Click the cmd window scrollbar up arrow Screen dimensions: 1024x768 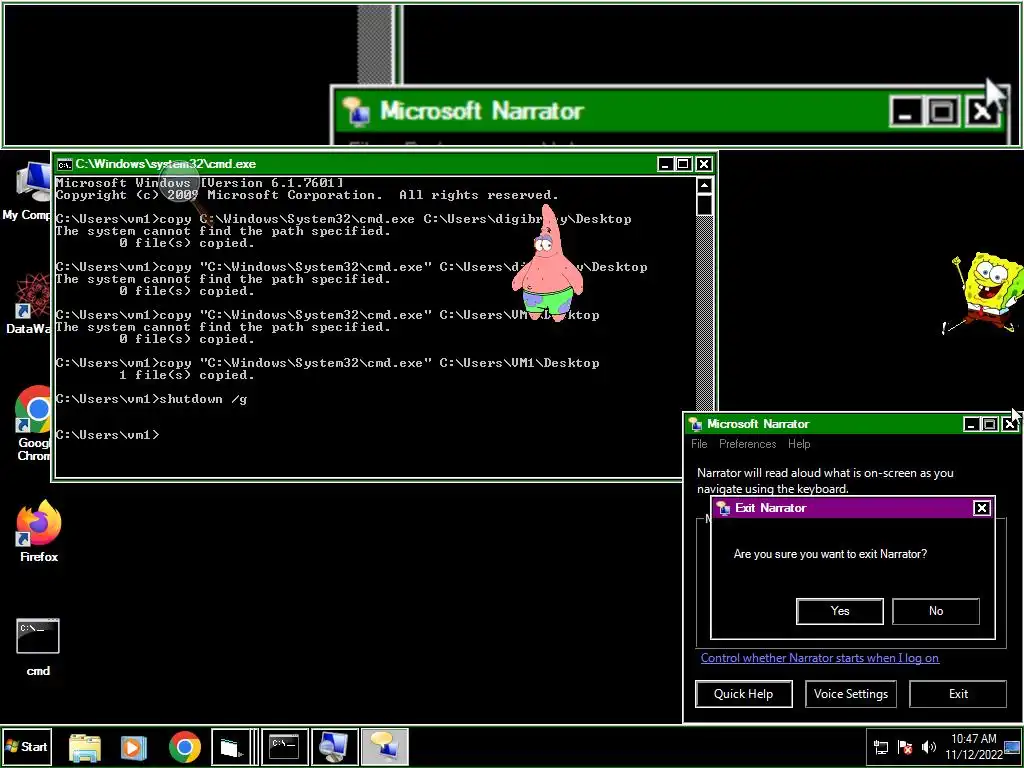[x=704, y=185]
